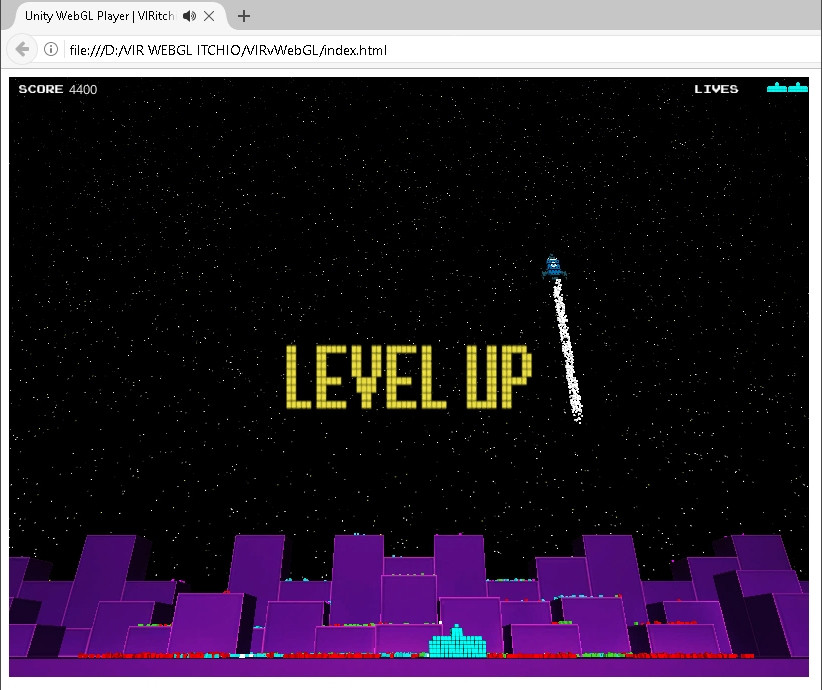Click the LEVEL UP yellow banner text
The width and height of the screenshot is (822, 690).
409,376
